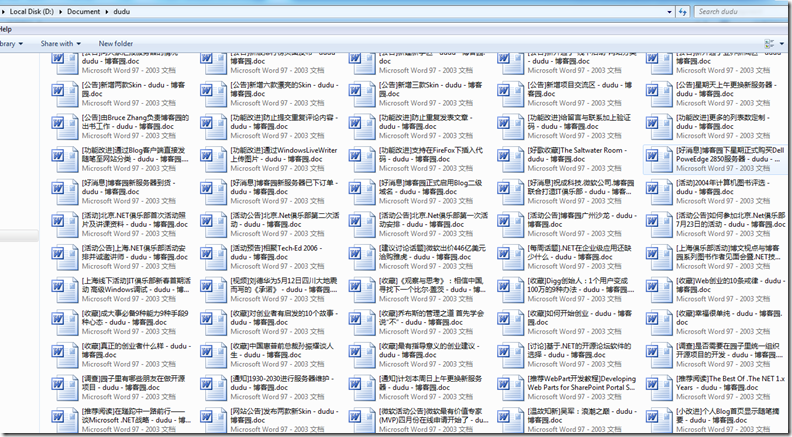Navigate to Document breadcrumb
The image size is (792, 437).
click(x=83, y=12)
